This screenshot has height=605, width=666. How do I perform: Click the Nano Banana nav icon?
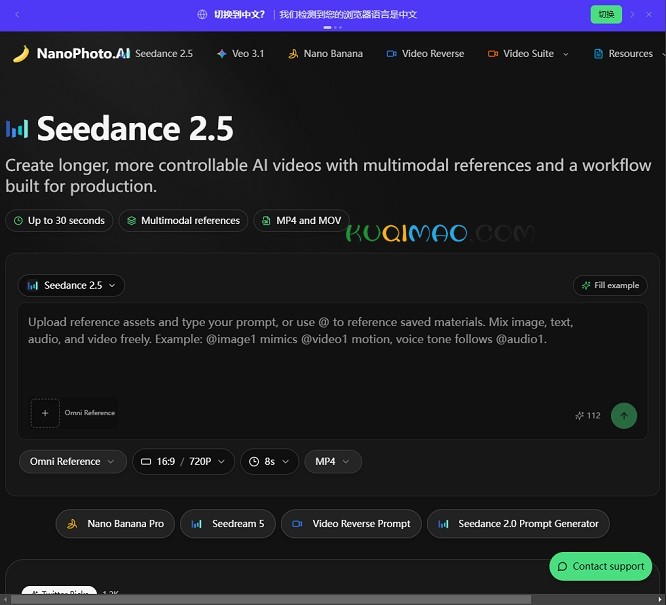293,54
